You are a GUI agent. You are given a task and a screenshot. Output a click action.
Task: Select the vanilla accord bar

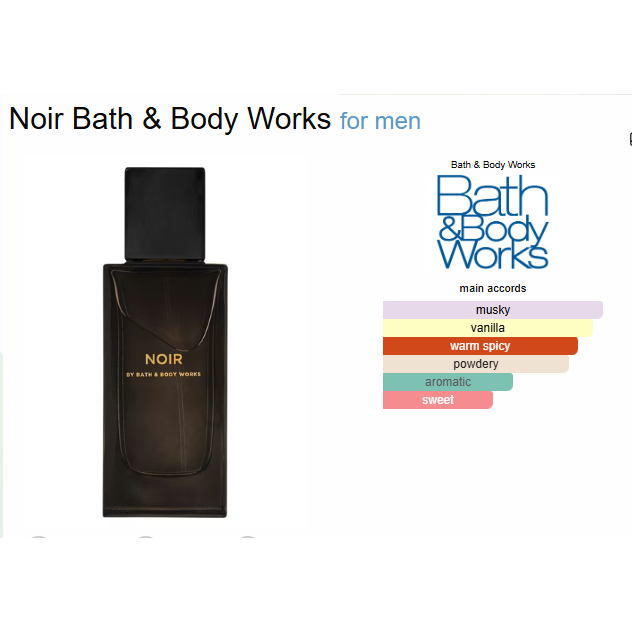[488, 328]
